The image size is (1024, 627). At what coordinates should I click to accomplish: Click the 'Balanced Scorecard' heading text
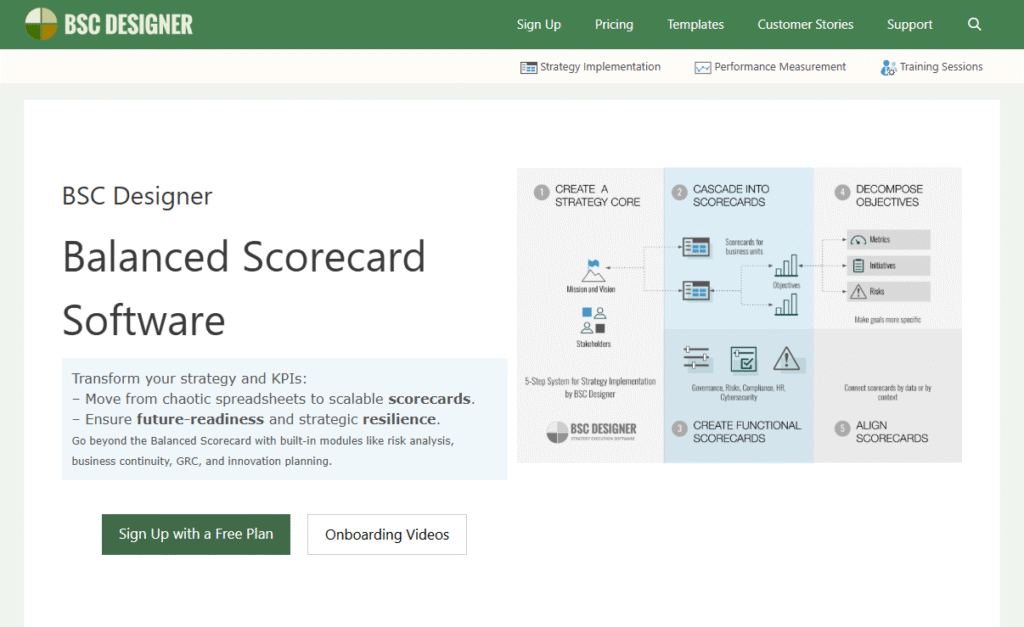[x=244, y=256]
